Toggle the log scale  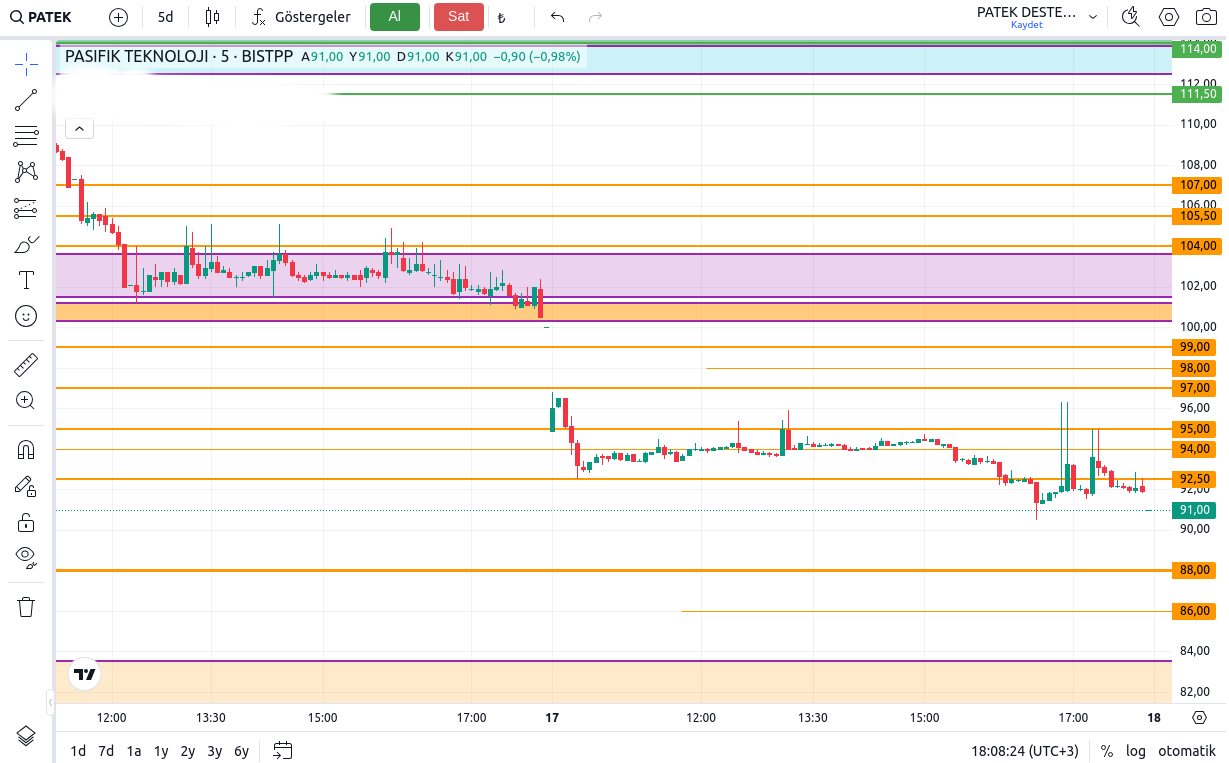pos(1136,751)
